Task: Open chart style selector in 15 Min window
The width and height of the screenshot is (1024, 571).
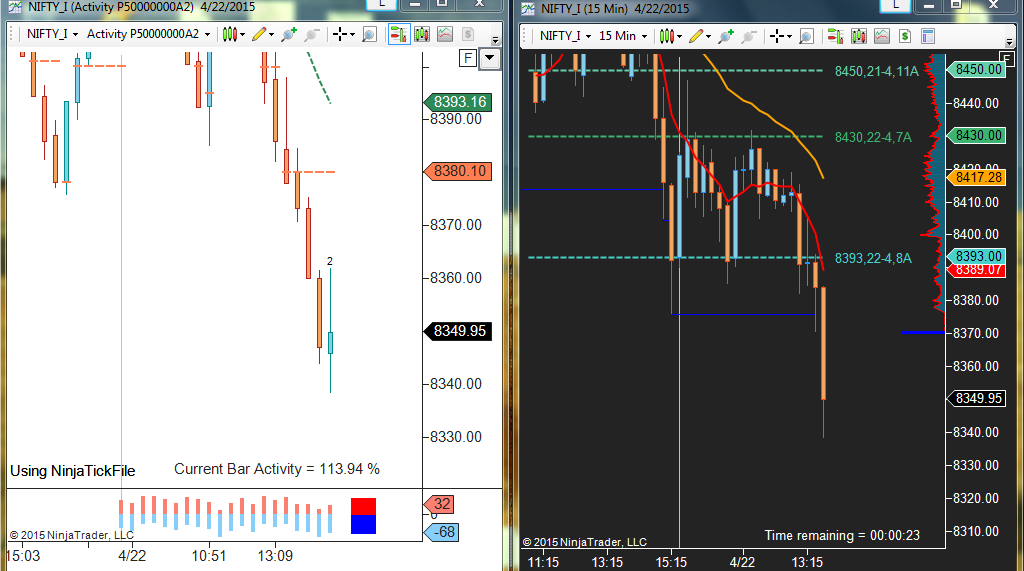Action: click(x=666, y=36)
